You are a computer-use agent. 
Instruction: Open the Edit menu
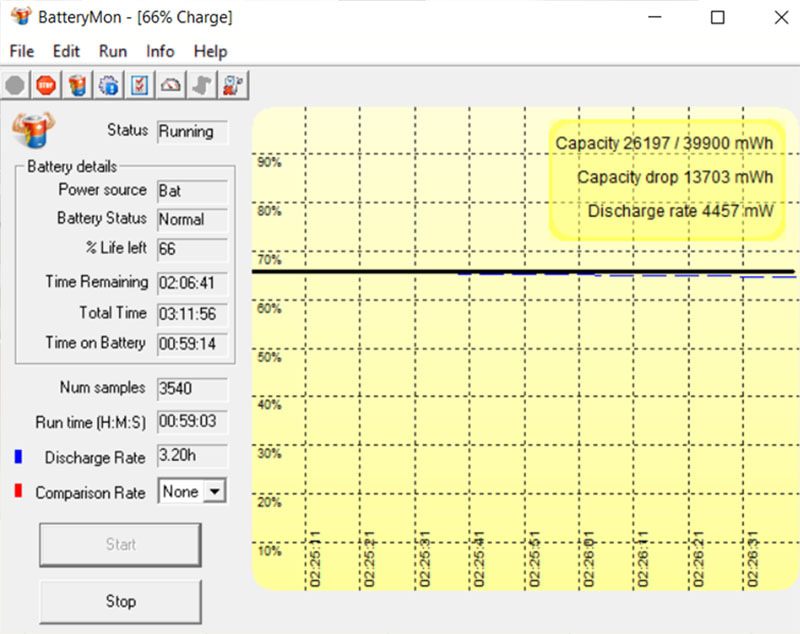(x=66, y=51)
